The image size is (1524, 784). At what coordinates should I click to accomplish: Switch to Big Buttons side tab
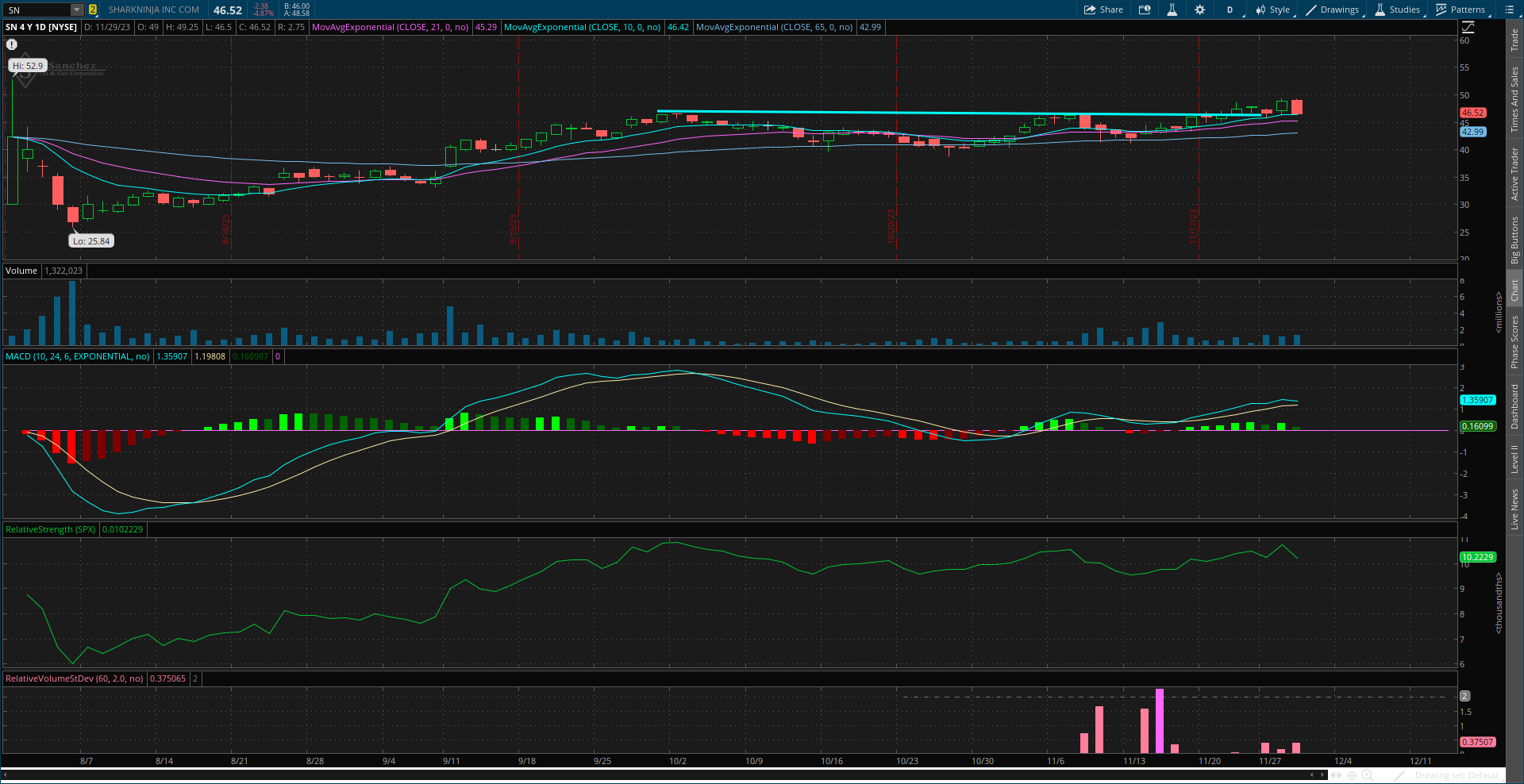click(1514, 240)
